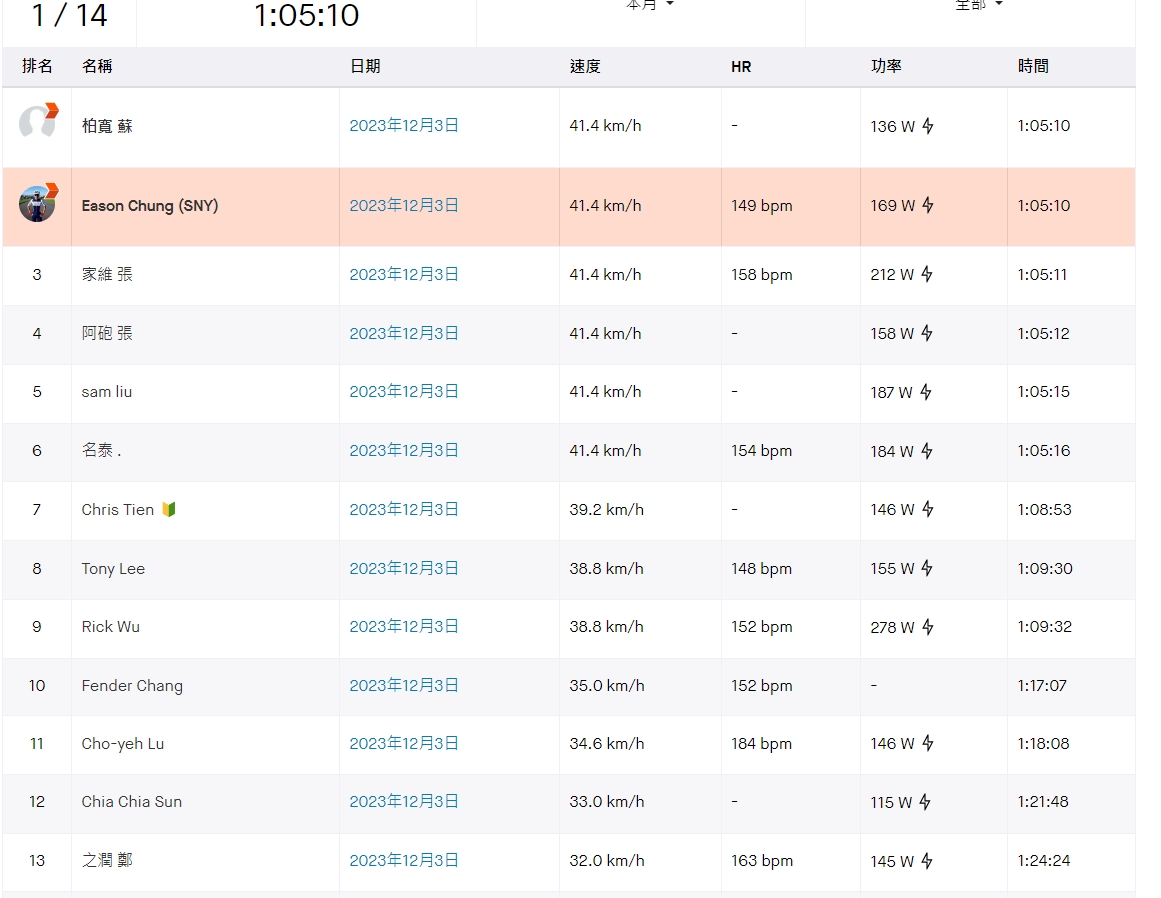Click the default avatar icon of 柏寬 蘇
The height and width of the screenshot is (898, 1161).
[38, 122]
